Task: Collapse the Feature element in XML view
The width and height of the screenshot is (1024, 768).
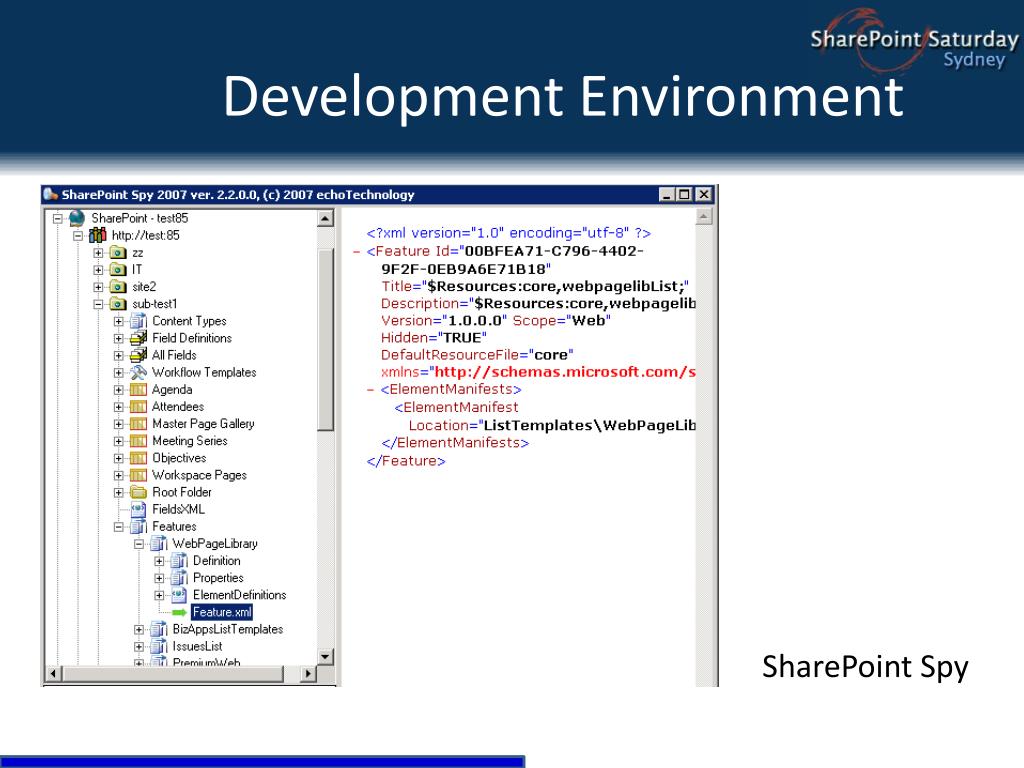Action: click(357, 251)
